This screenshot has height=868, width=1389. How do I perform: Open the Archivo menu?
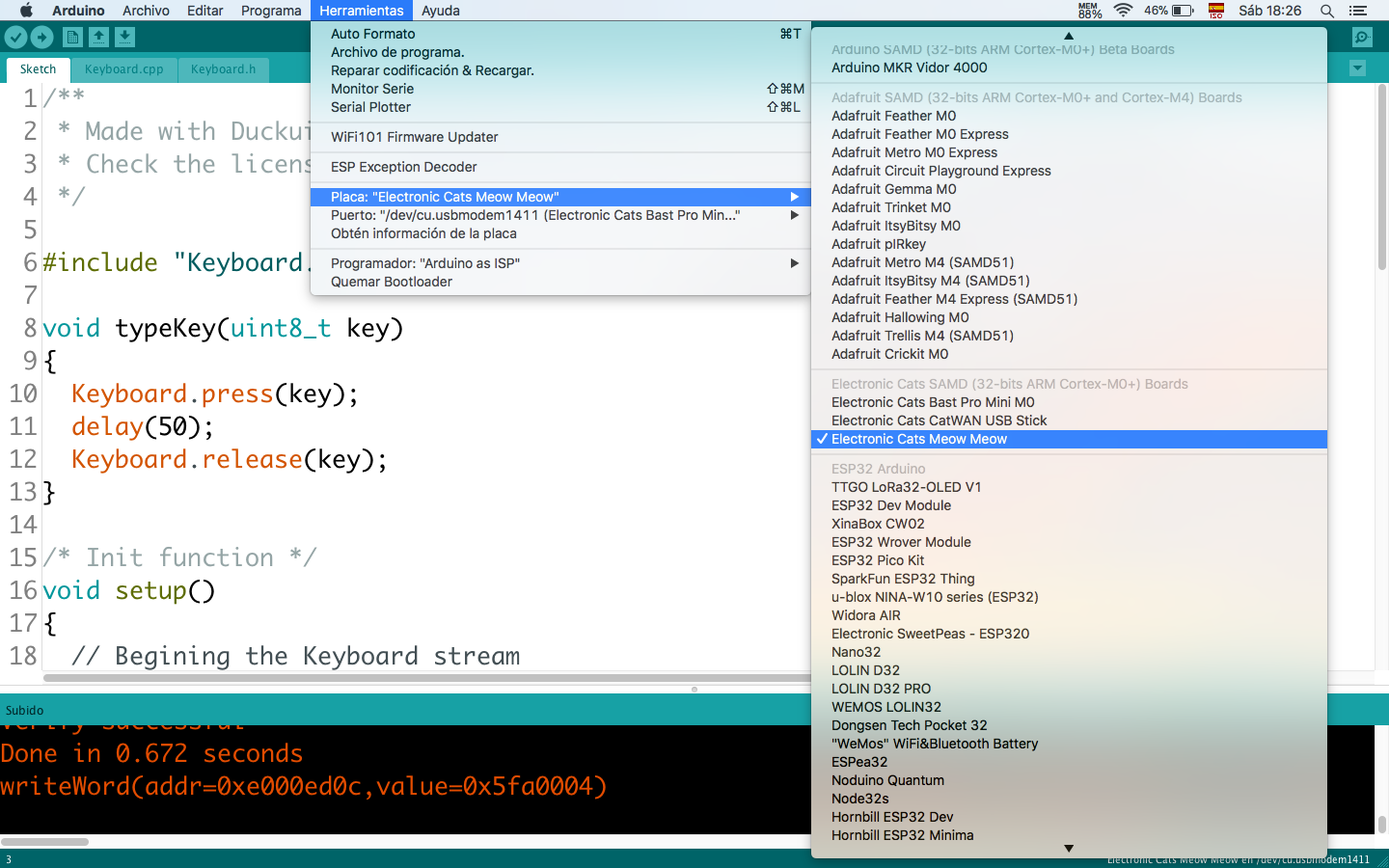click(146, 11)
